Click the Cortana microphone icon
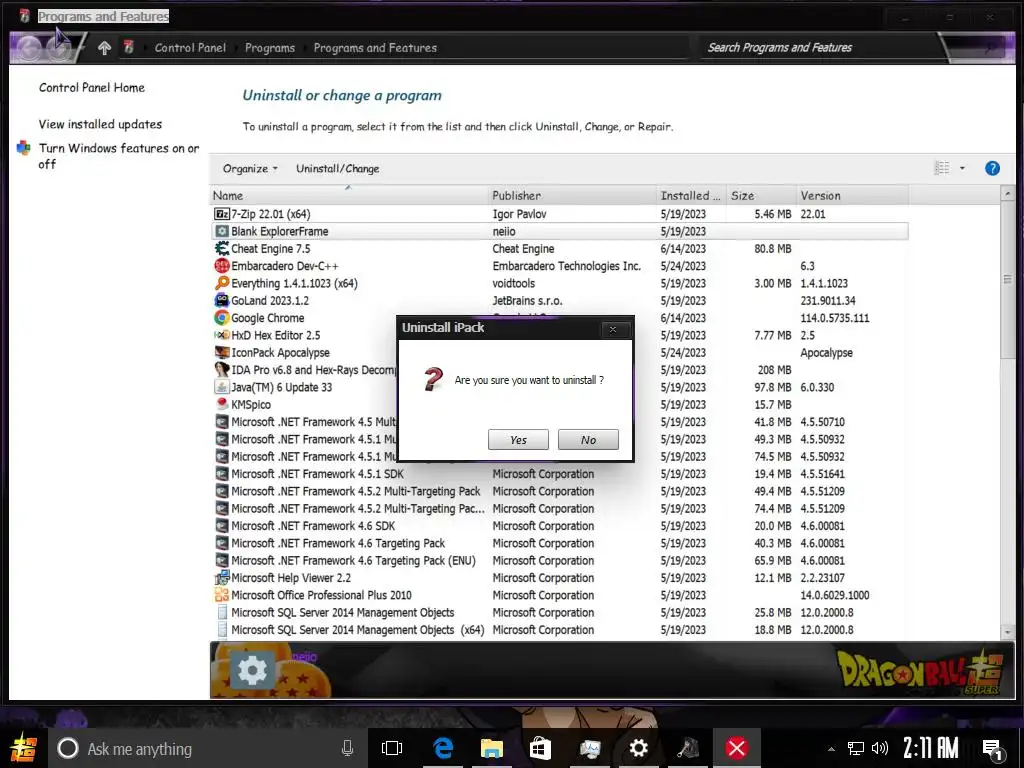 pos(347,748)
